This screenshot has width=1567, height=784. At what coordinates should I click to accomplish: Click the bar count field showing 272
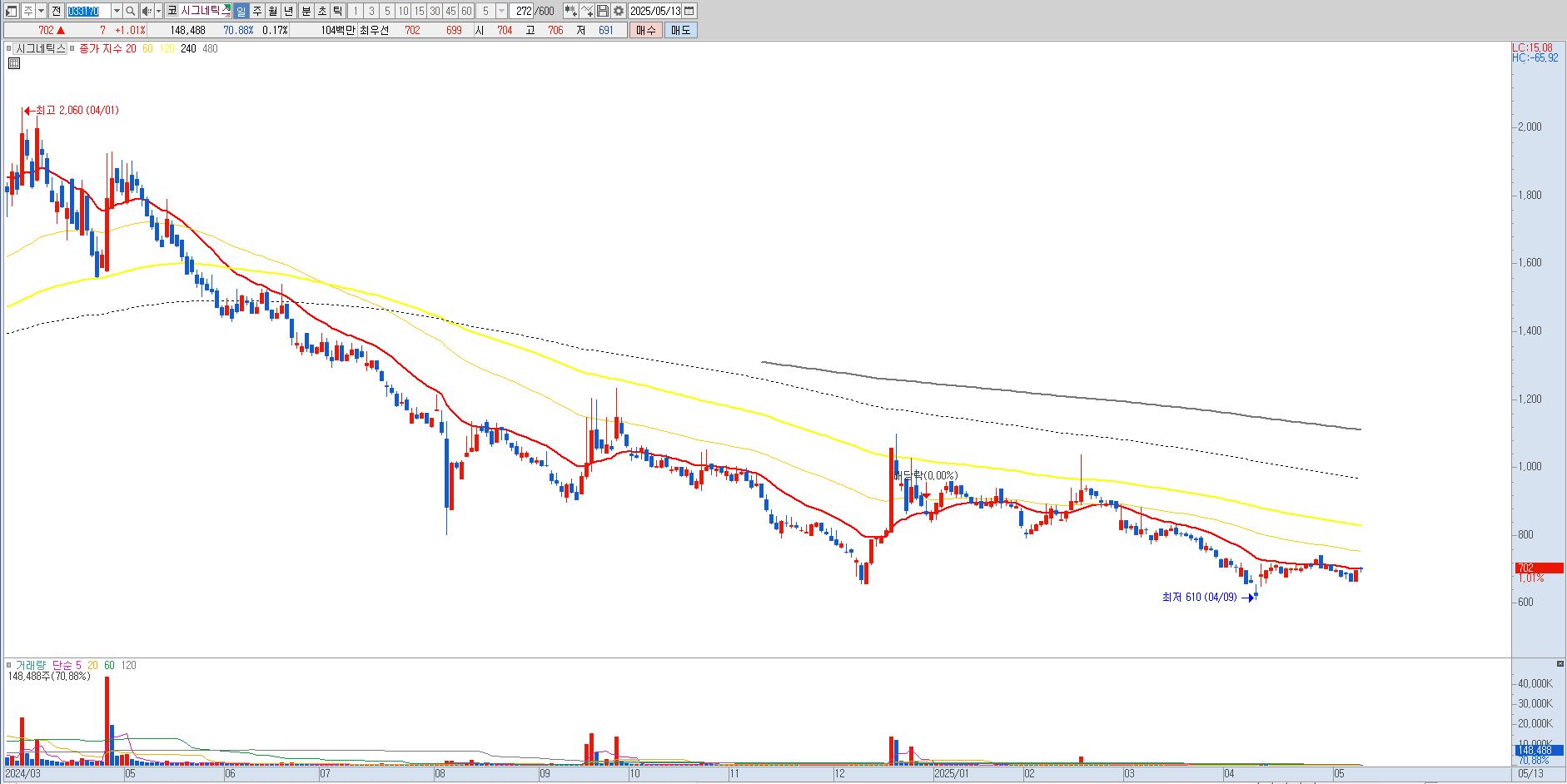pos(521,11)
